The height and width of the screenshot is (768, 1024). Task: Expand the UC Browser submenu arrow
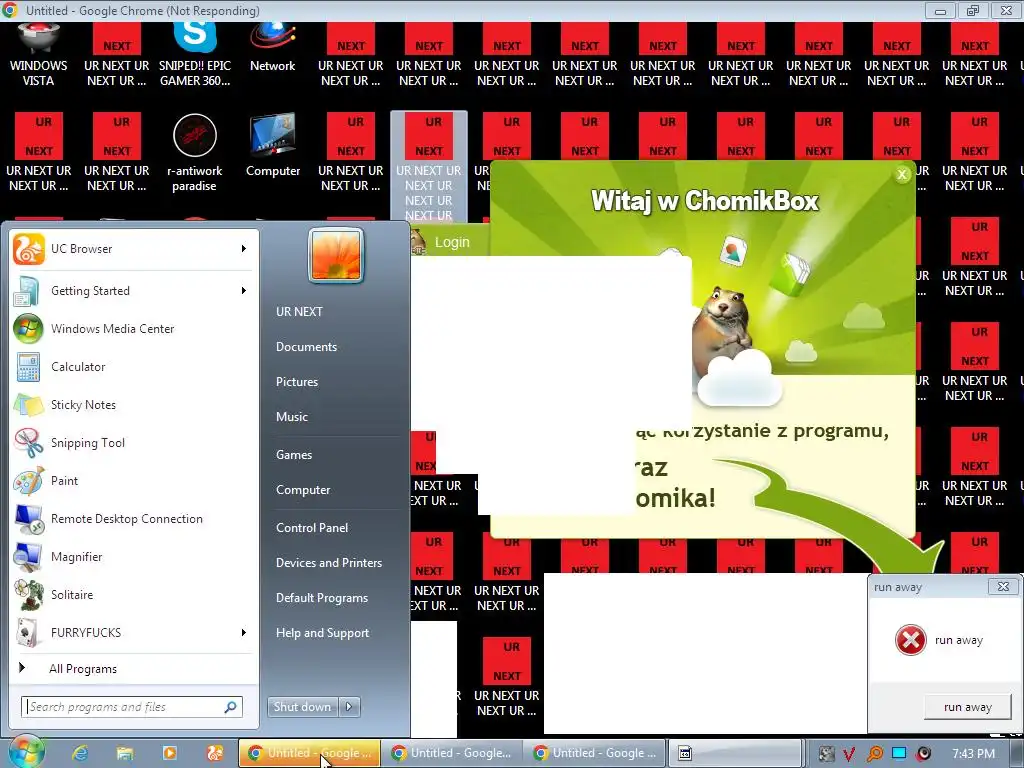[x=244, y=249]
